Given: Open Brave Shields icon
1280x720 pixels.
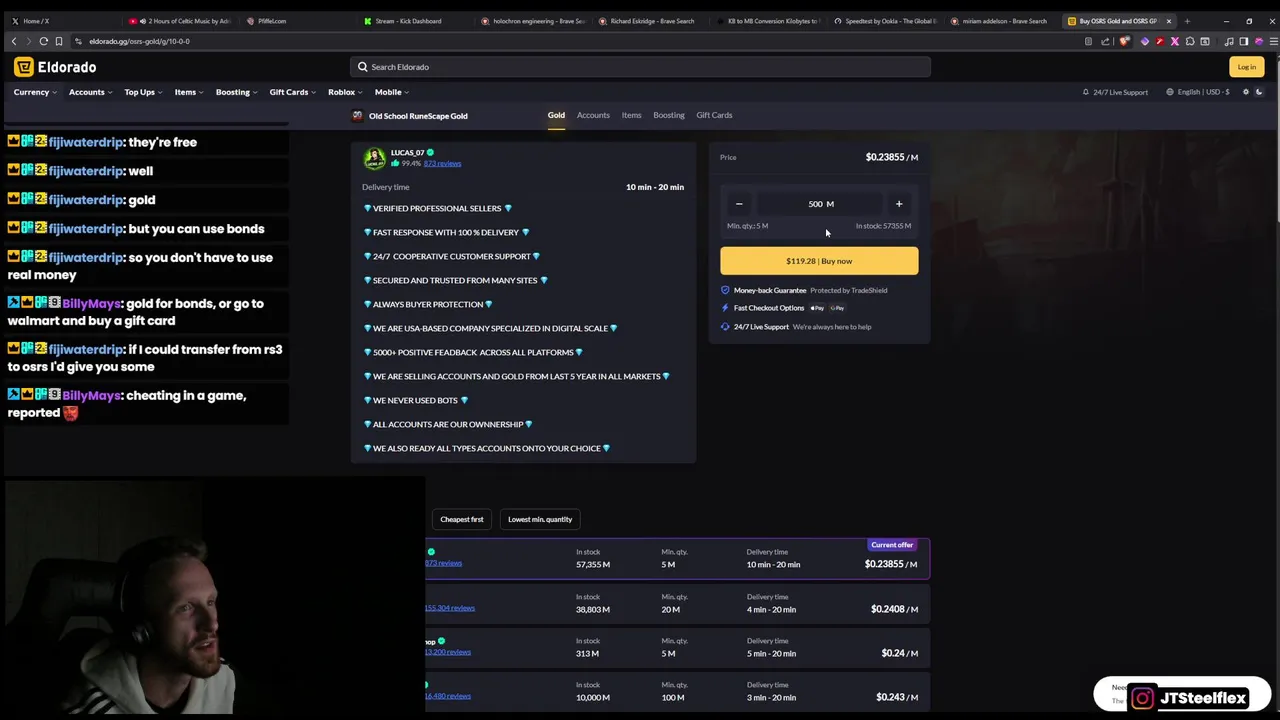Looking at the screenshot, I should click(1124, 41).
